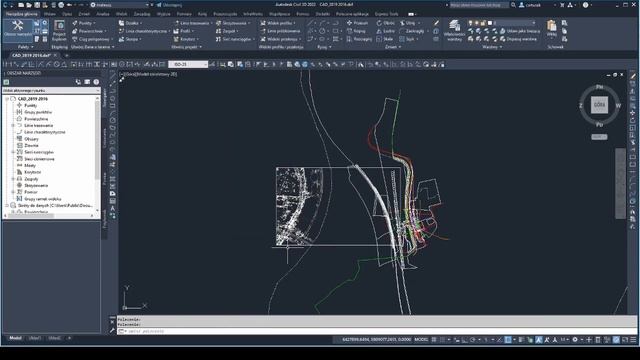Open the workspace selector in title bar
This screenshot has width=640, height=360.
pos(119,5)
